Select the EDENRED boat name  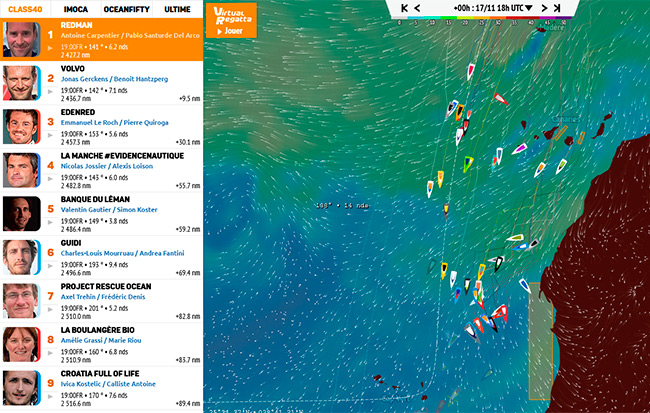tap(78, 112)
